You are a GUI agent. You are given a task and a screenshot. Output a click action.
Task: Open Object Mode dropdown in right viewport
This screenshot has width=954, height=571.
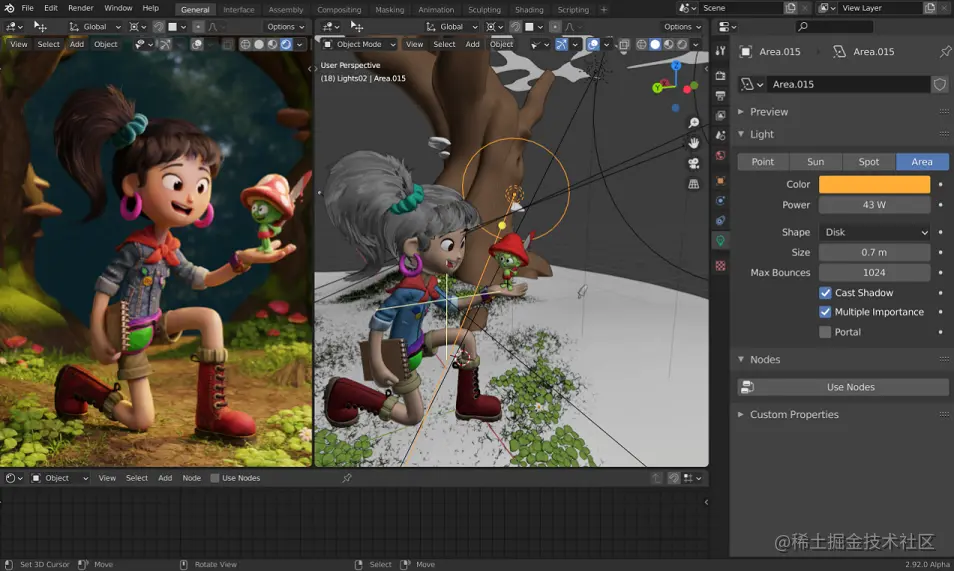[360, 44]
